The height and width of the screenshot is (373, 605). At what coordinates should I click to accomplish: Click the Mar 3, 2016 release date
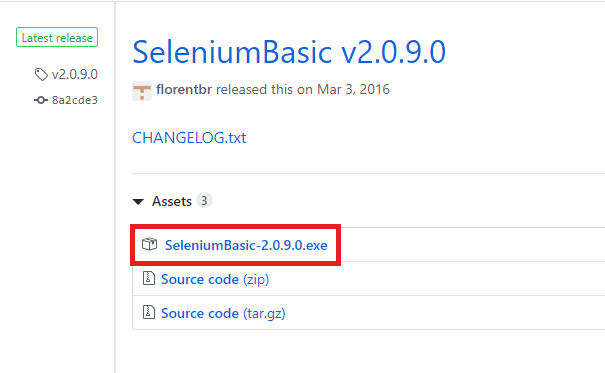(x=353, y=89)
